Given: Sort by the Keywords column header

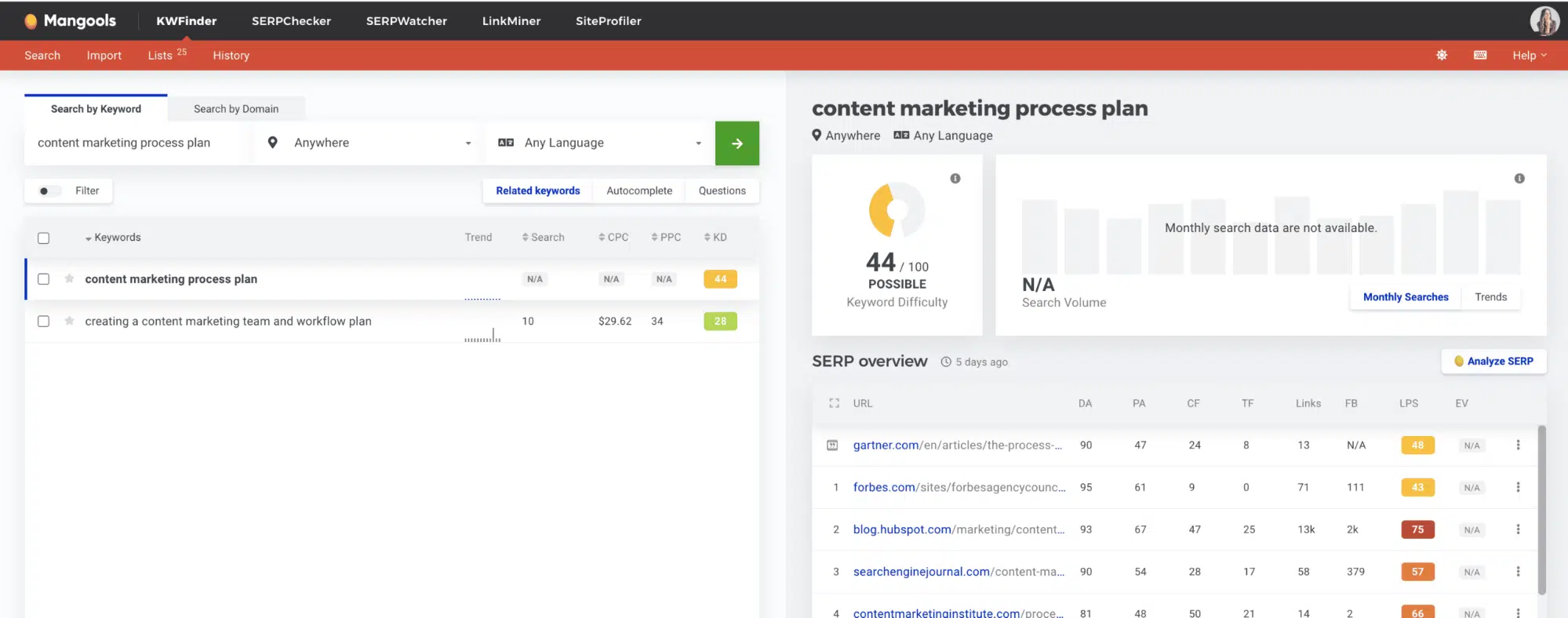Looking at the screenshot, I should click(x=114, y=238).
